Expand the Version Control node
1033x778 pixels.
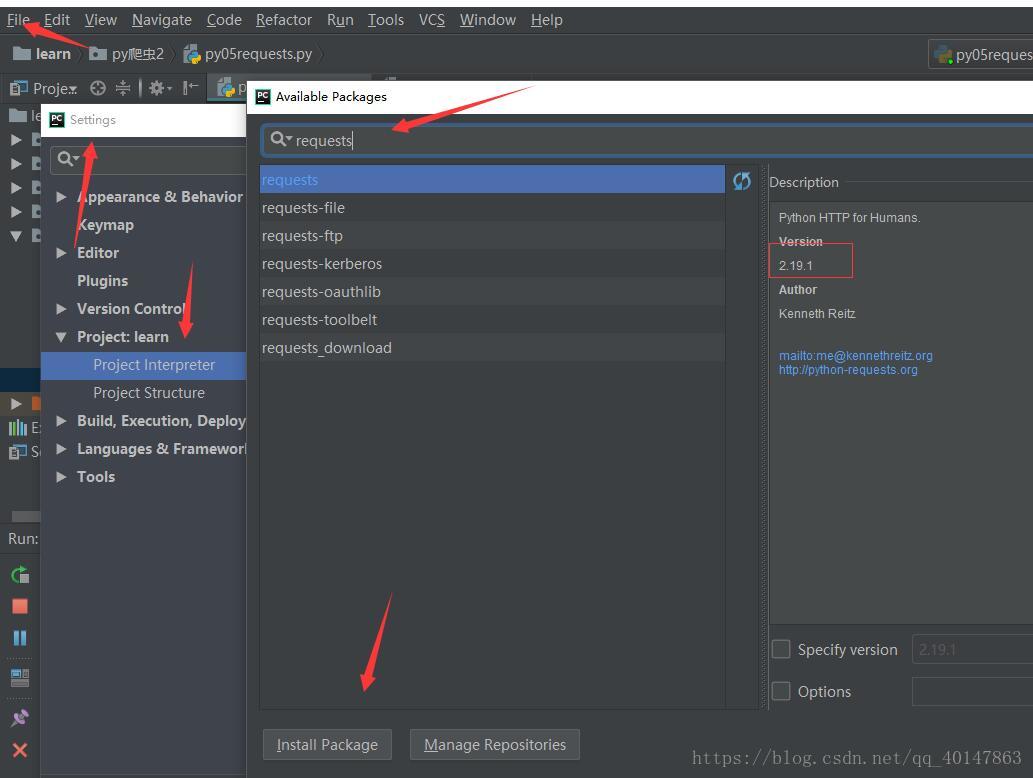click(x=61, y=309)
